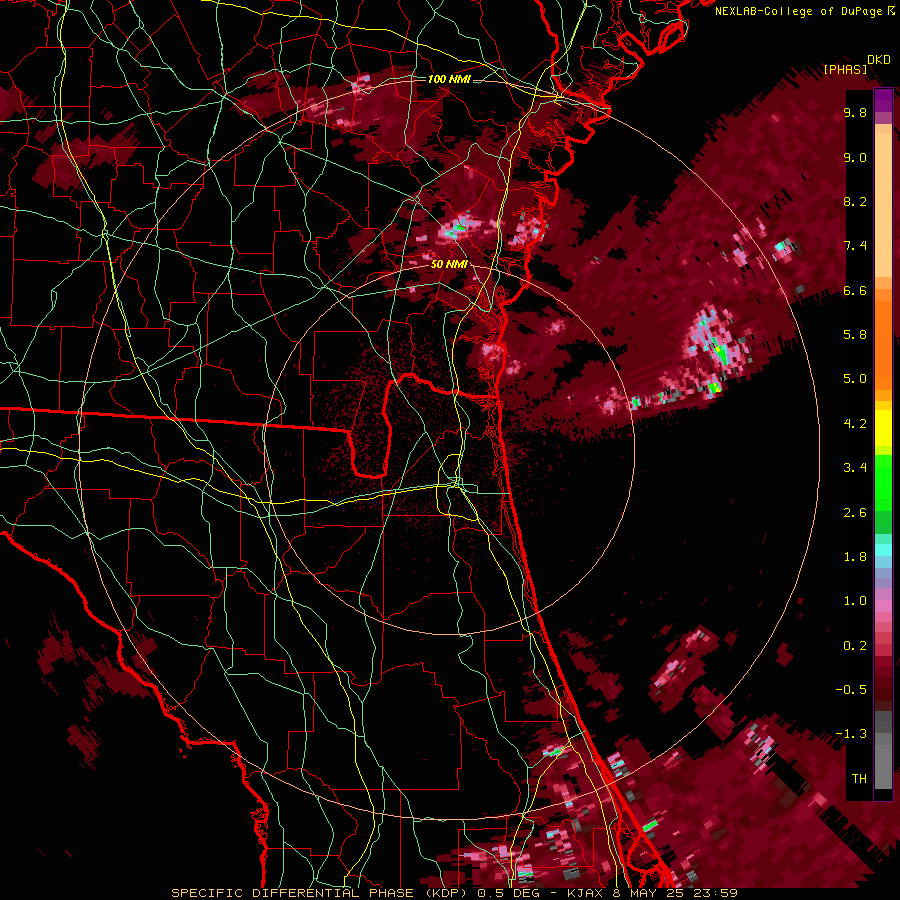Click the NEXLAB-College of DuPage title text
The image size is (900, 900).
tap(800, 11)
